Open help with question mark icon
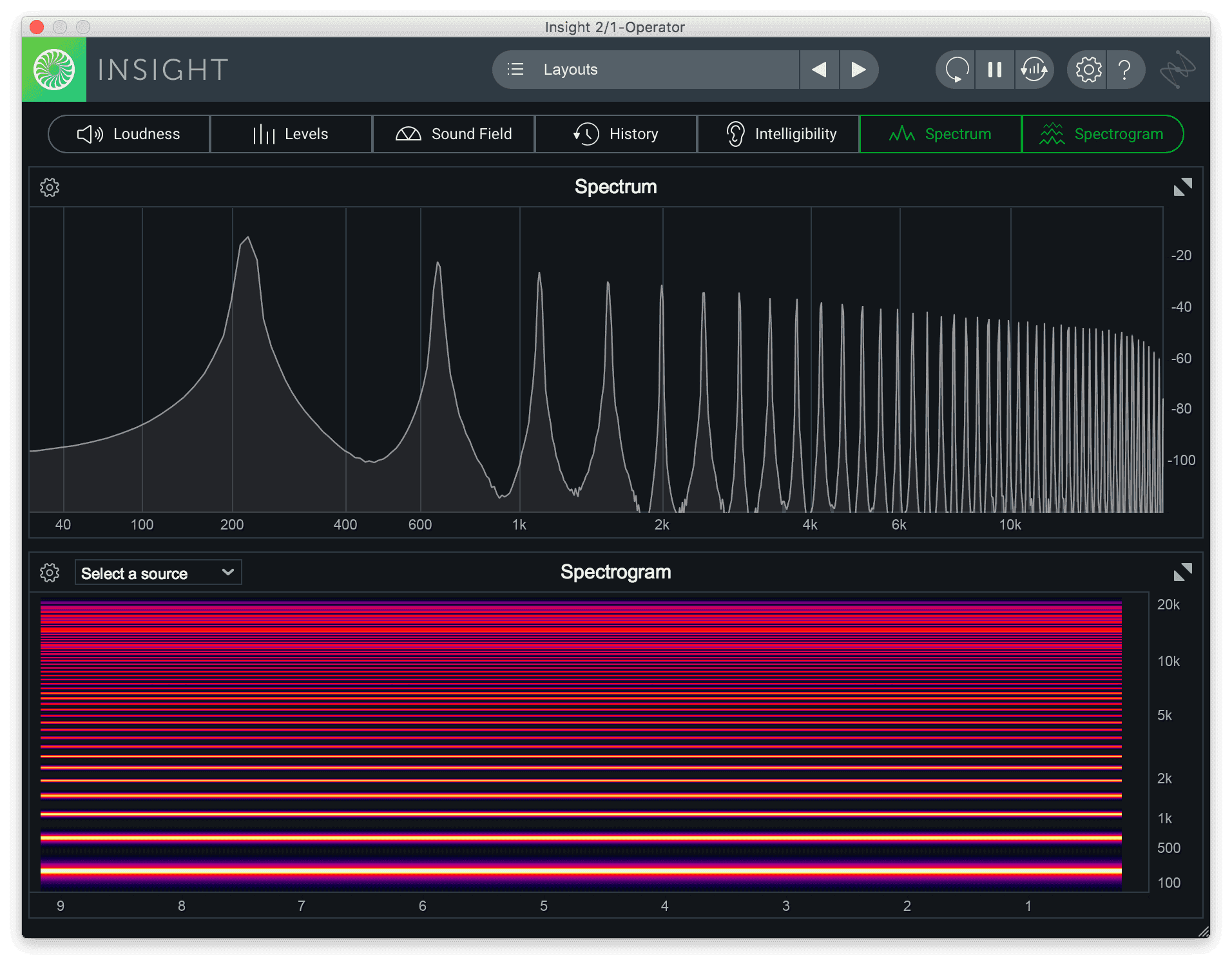 (x=1125, y=70)
